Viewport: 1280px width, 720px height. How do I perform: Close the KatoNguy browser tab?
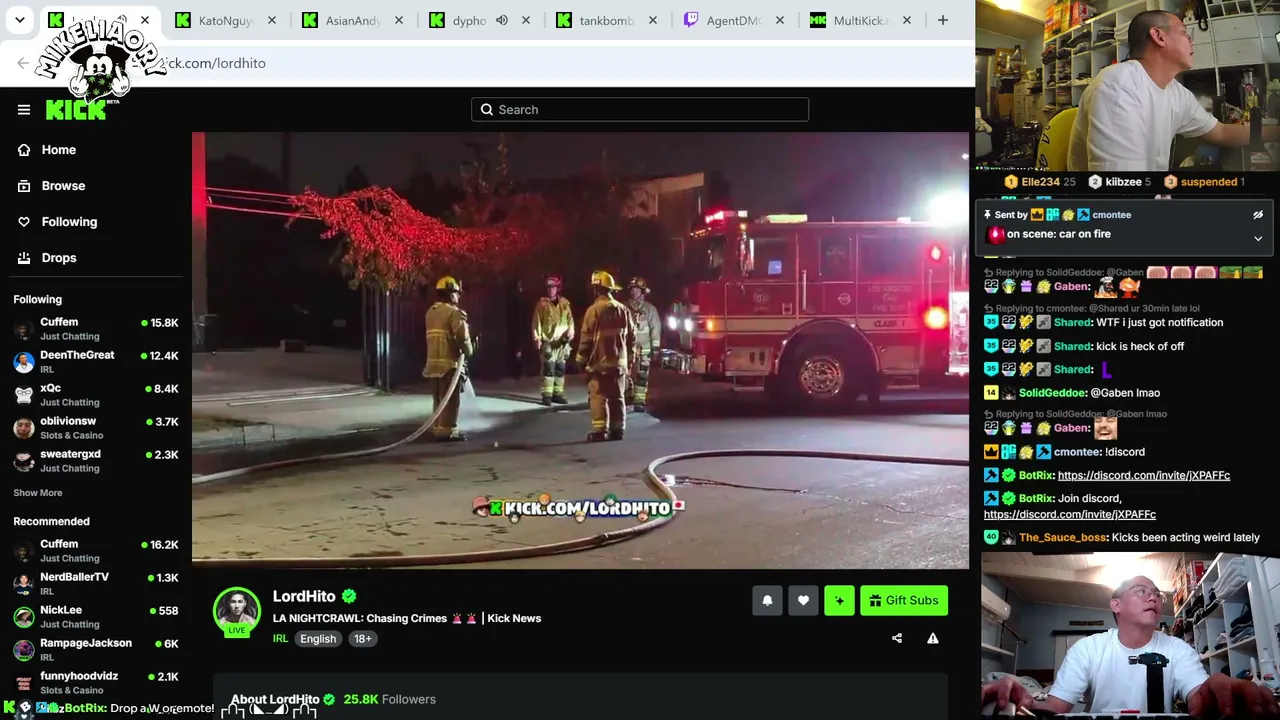(272, 20)
